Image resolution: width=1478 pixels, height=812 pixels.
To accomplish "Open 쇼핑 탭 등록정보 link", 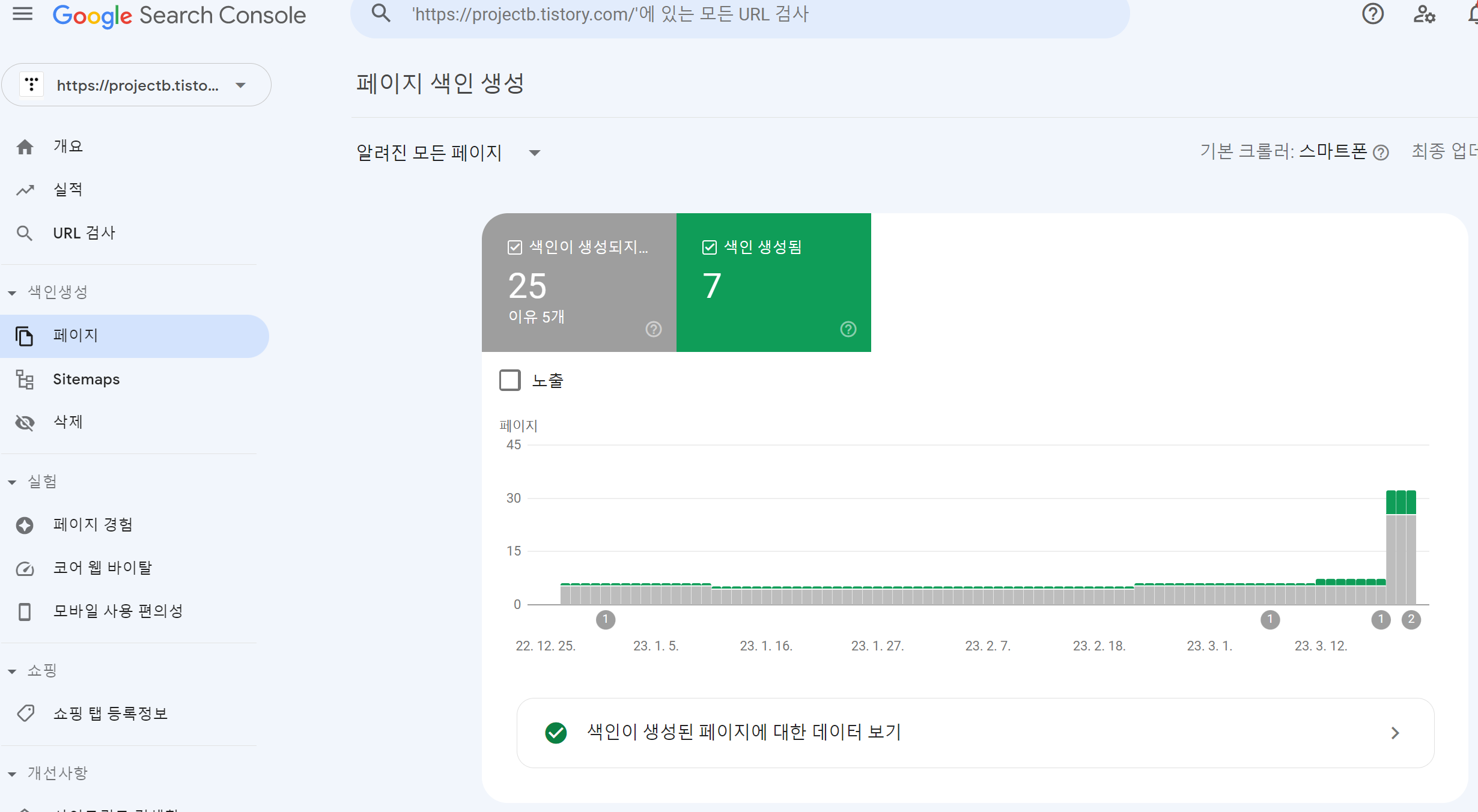I will 110,714.
